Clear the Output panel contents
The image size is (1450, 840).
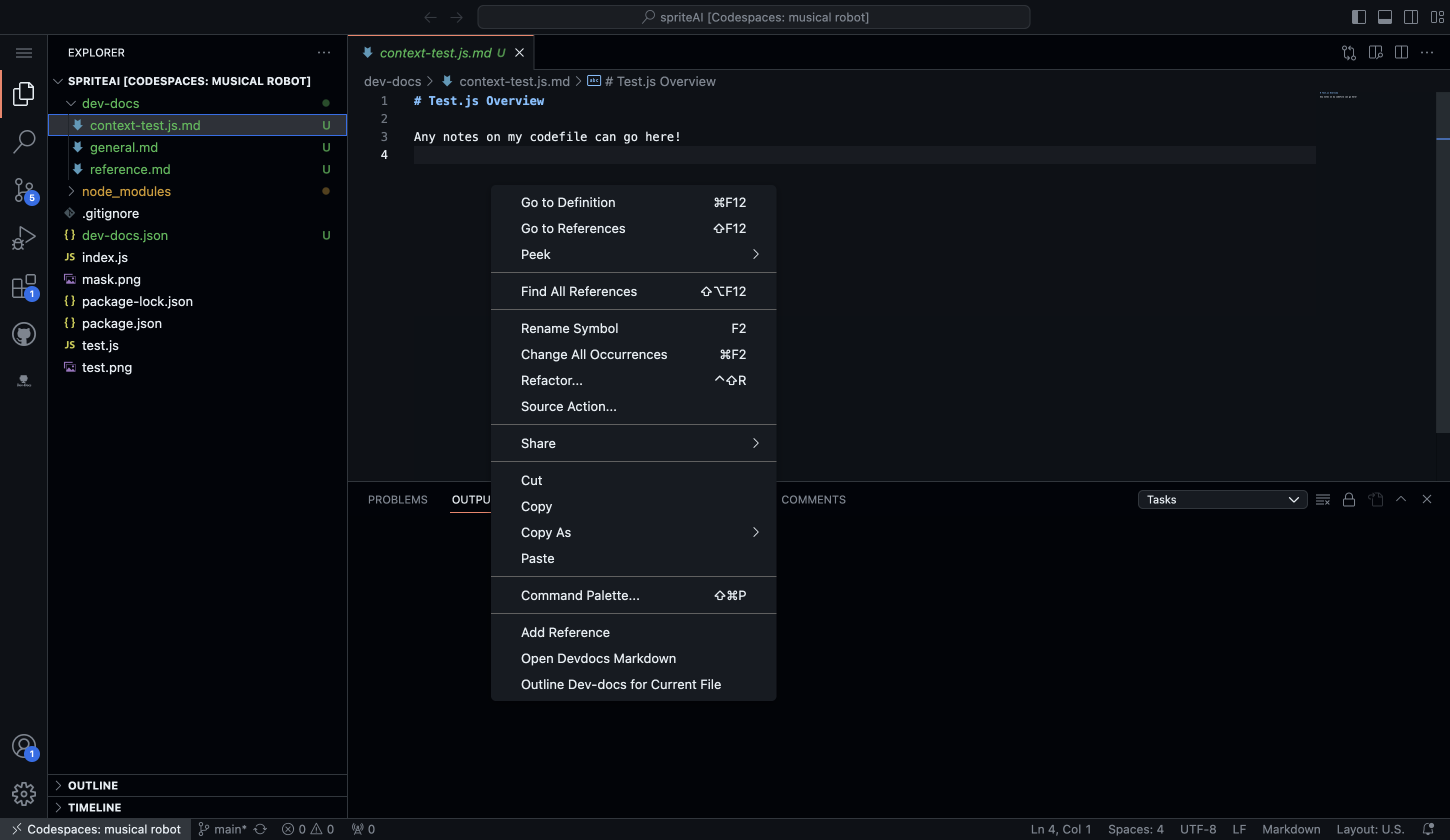(x=1323, y=499)
